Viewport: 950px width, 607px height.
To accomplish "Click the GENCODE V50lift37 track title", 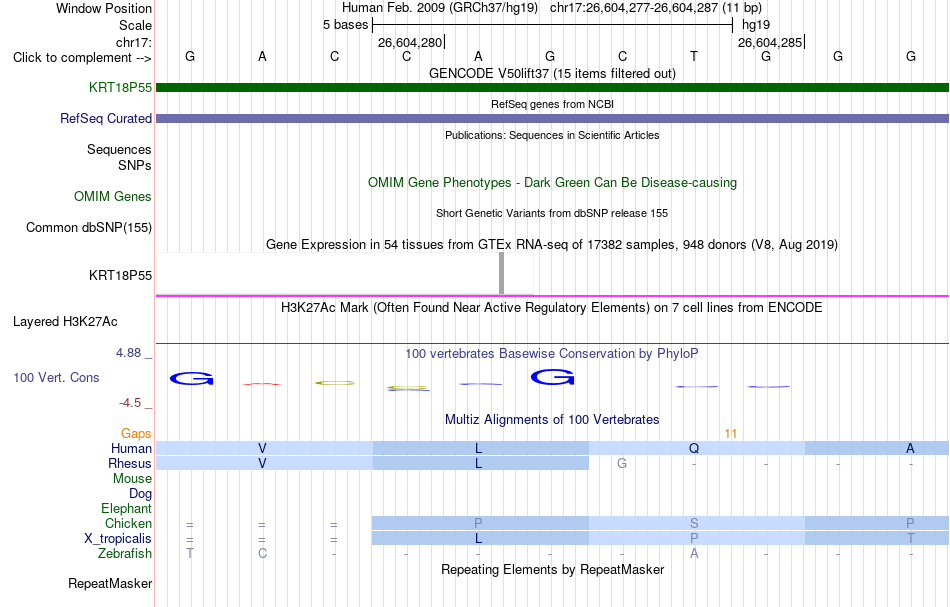I will 552,73.
